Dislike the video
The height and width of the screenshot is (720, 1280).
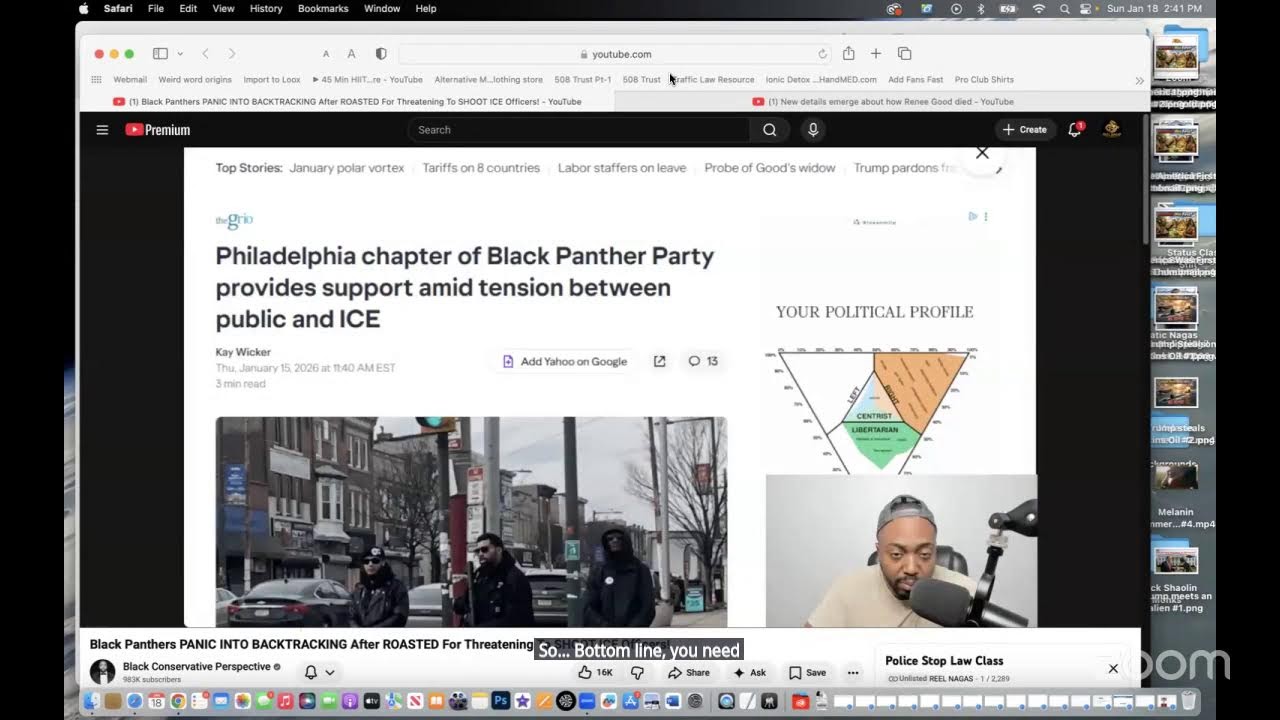(x=637, y=672)
